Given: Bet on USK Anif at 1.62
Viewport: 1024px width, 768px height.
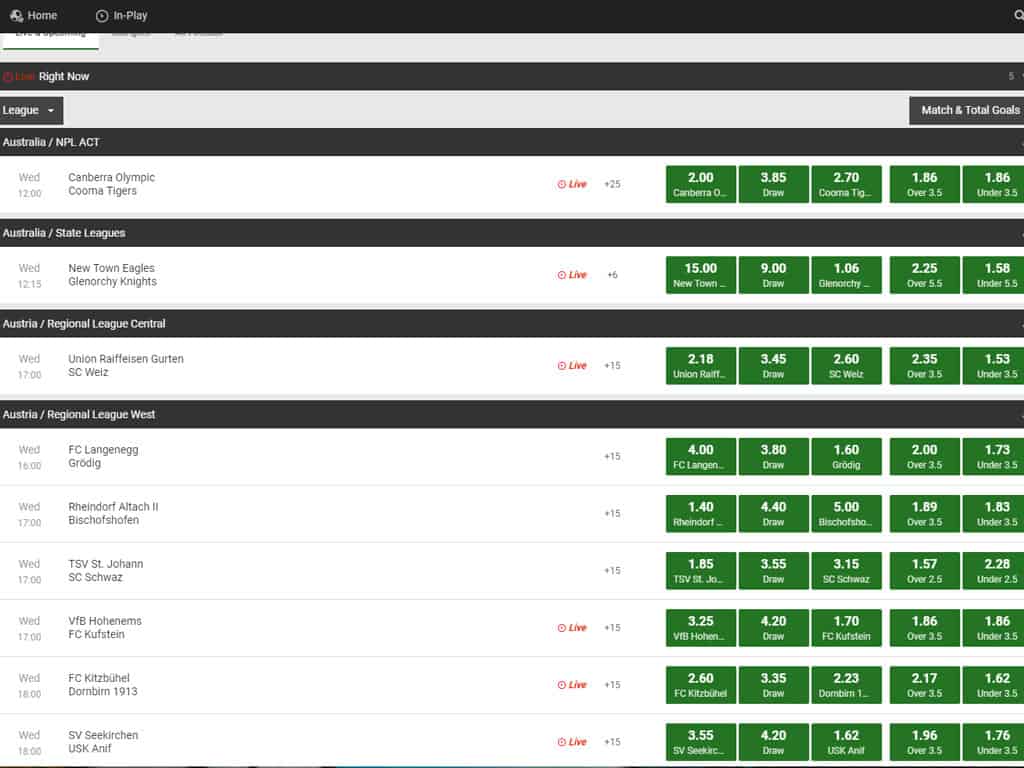Looking at the screenshot, I should tap(846, 742).
